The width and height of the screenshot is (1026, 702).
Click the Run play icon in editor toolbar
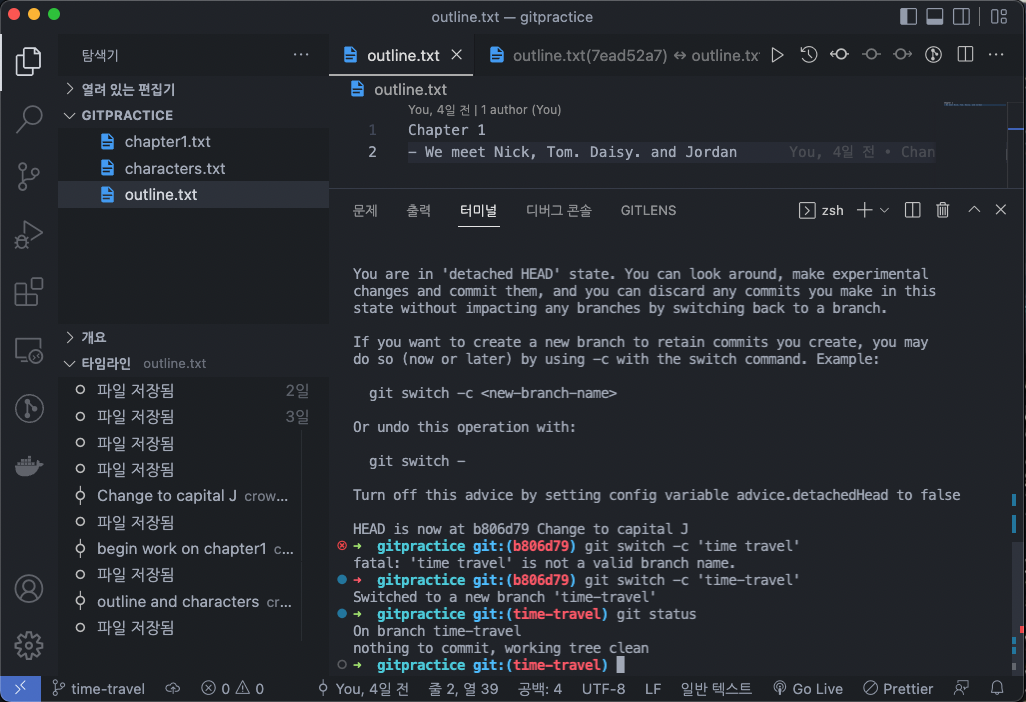[x=777, y=55]
